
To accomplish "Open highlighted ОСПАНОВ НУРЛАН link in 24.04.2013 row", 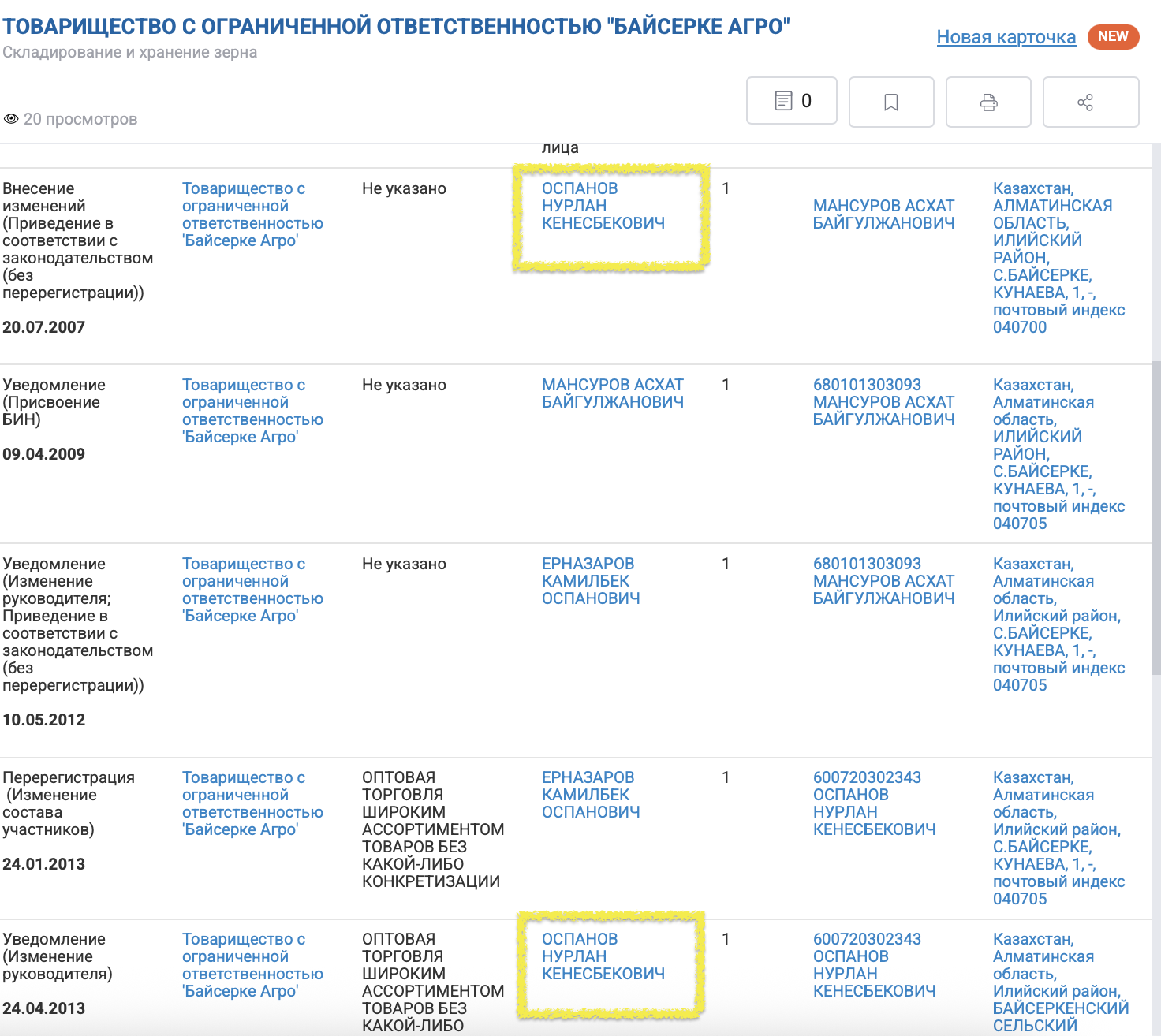I will 603,956.
